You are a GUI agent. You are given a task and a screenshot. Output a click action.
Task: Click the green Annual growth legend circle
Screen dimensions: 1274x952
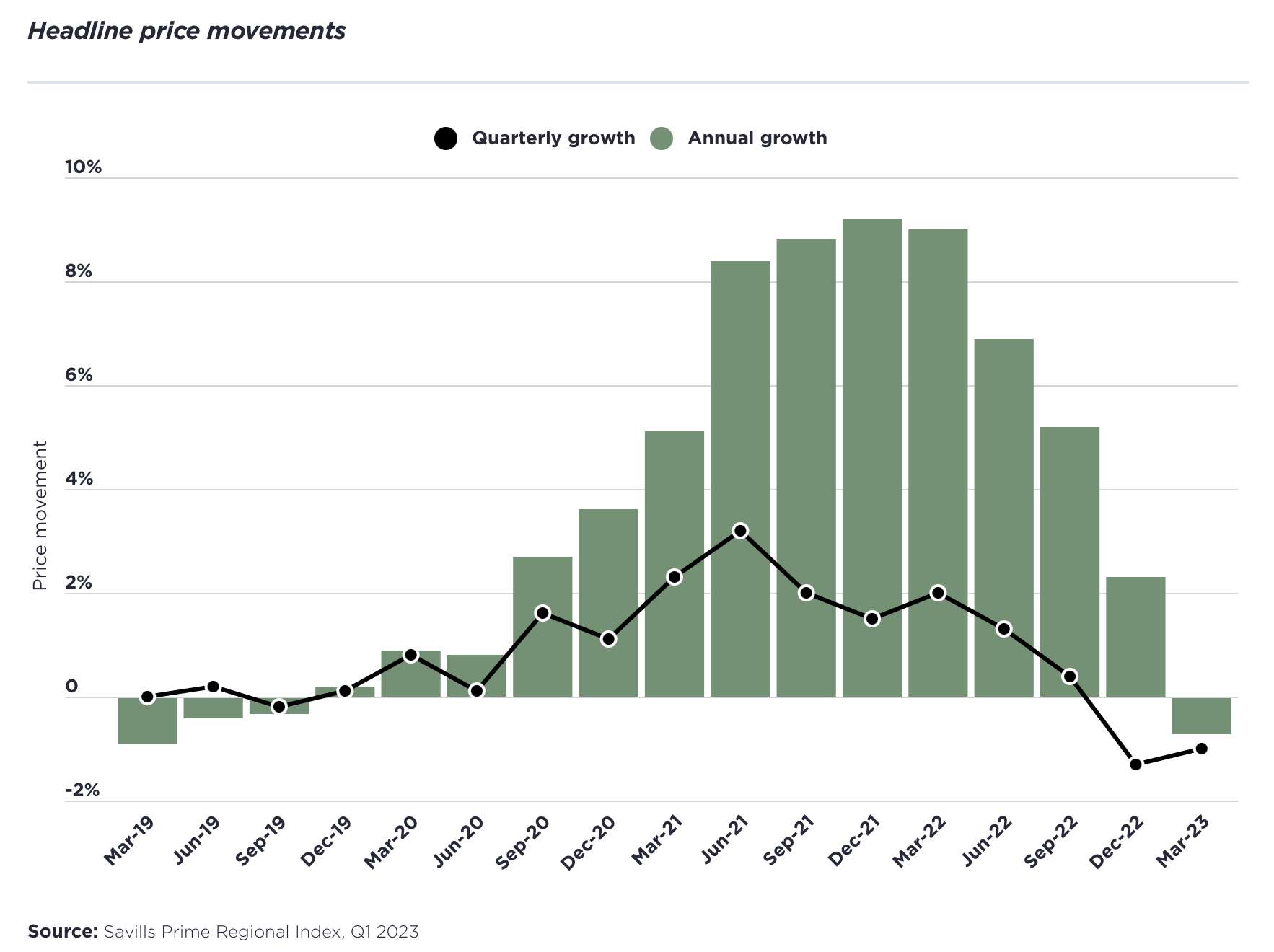(662, 138)
